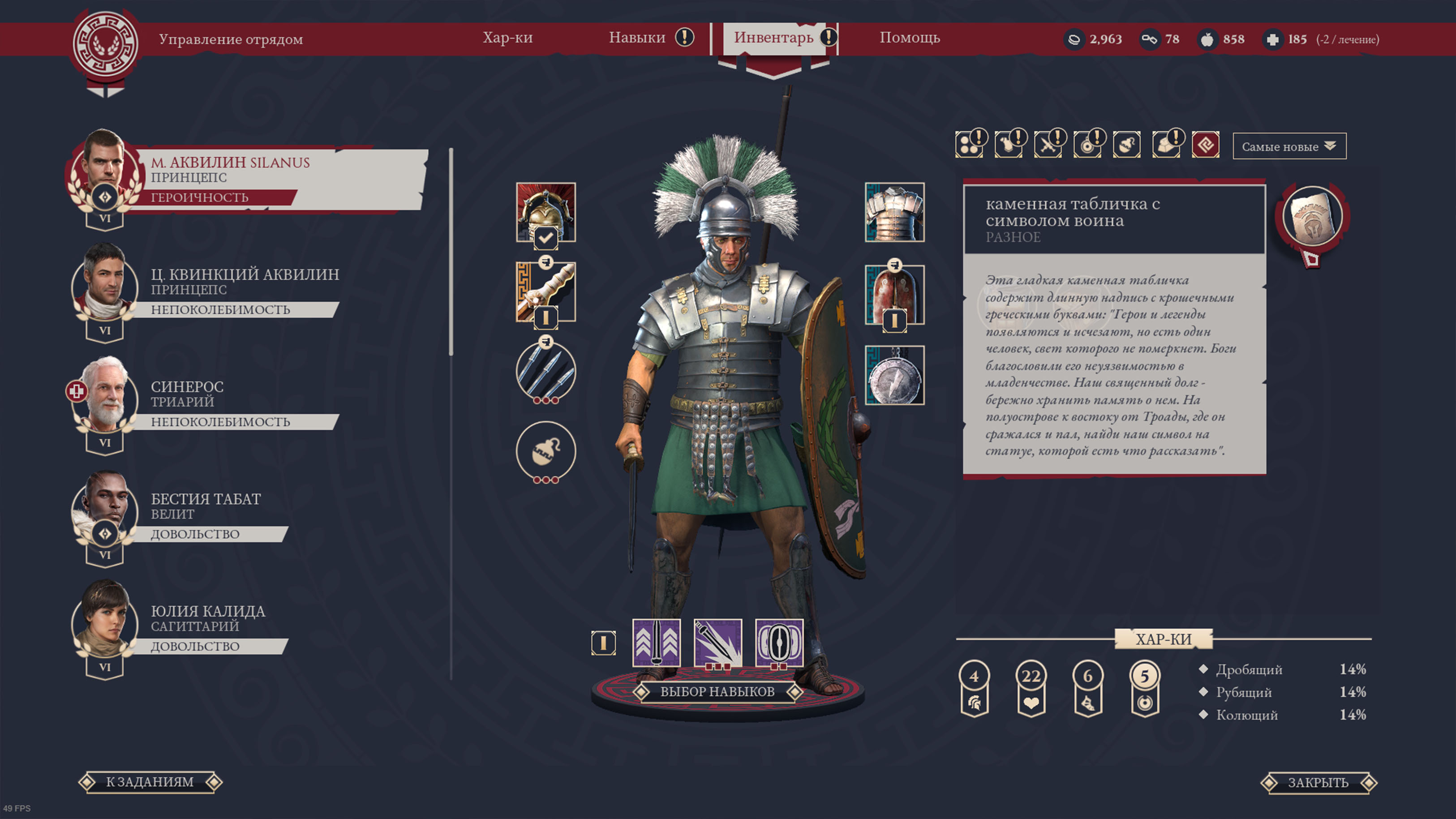Select the consumables flask filter icon
The width and height of the screenshot is (1456, 819).
[1126, 146]
